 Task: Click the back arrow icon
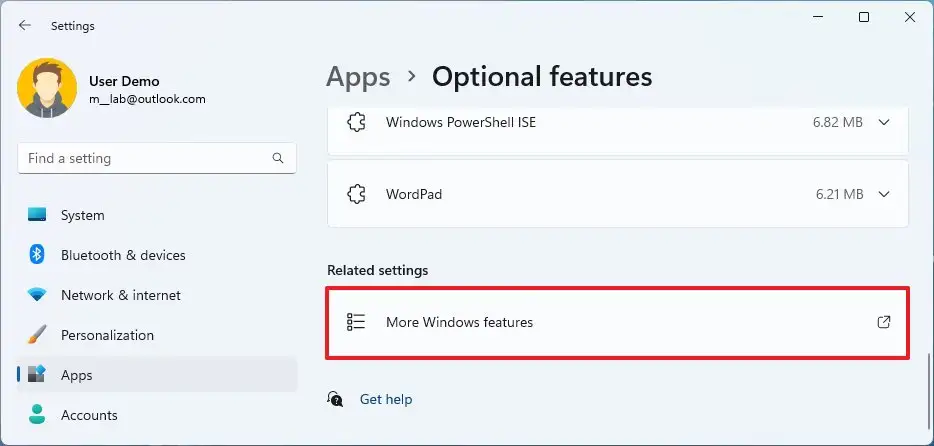tap(24, 26)
